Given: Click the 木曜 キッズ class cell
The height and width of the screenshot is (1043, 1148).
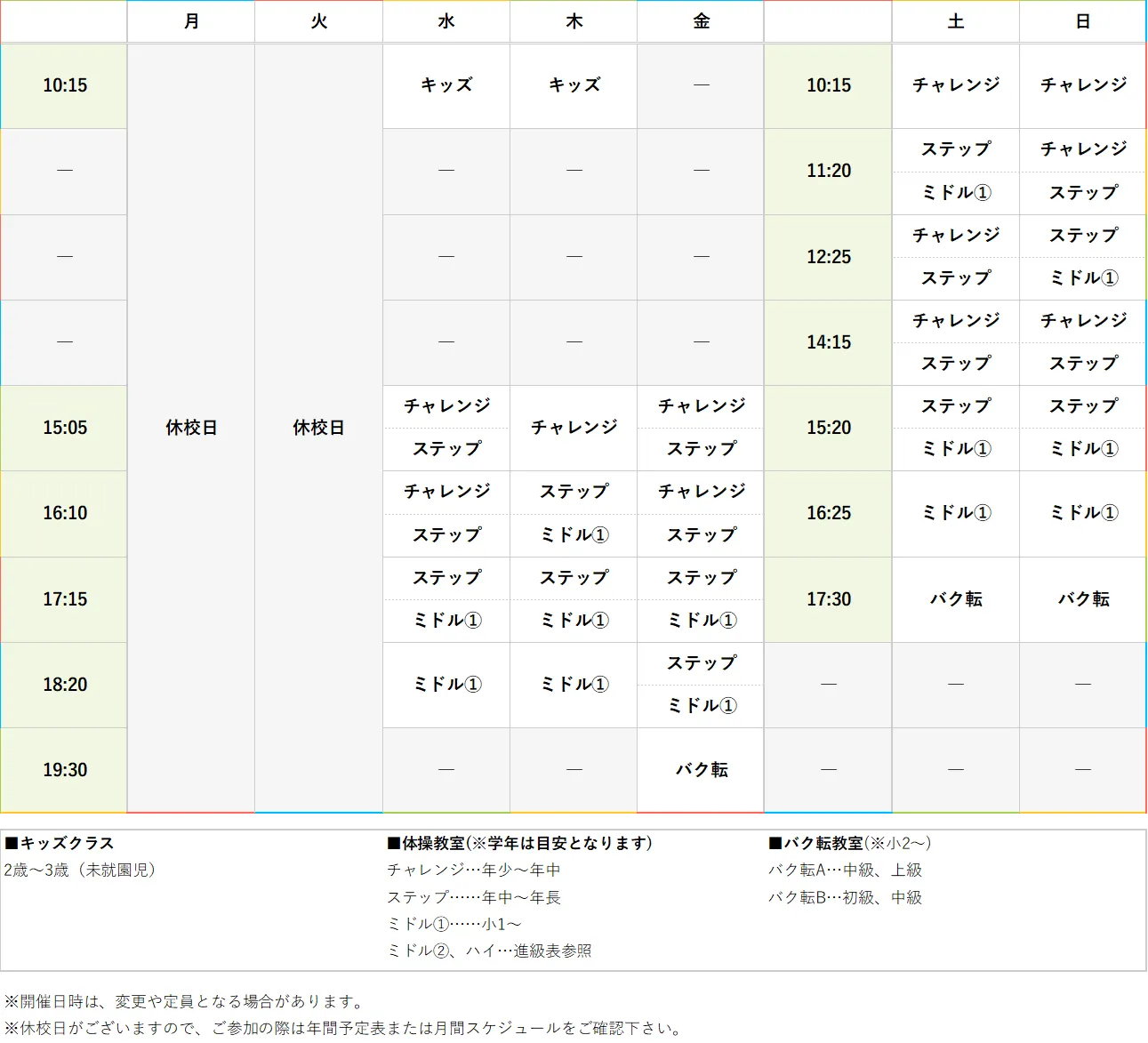Looking at the screenshot, I should click(573, 85).
